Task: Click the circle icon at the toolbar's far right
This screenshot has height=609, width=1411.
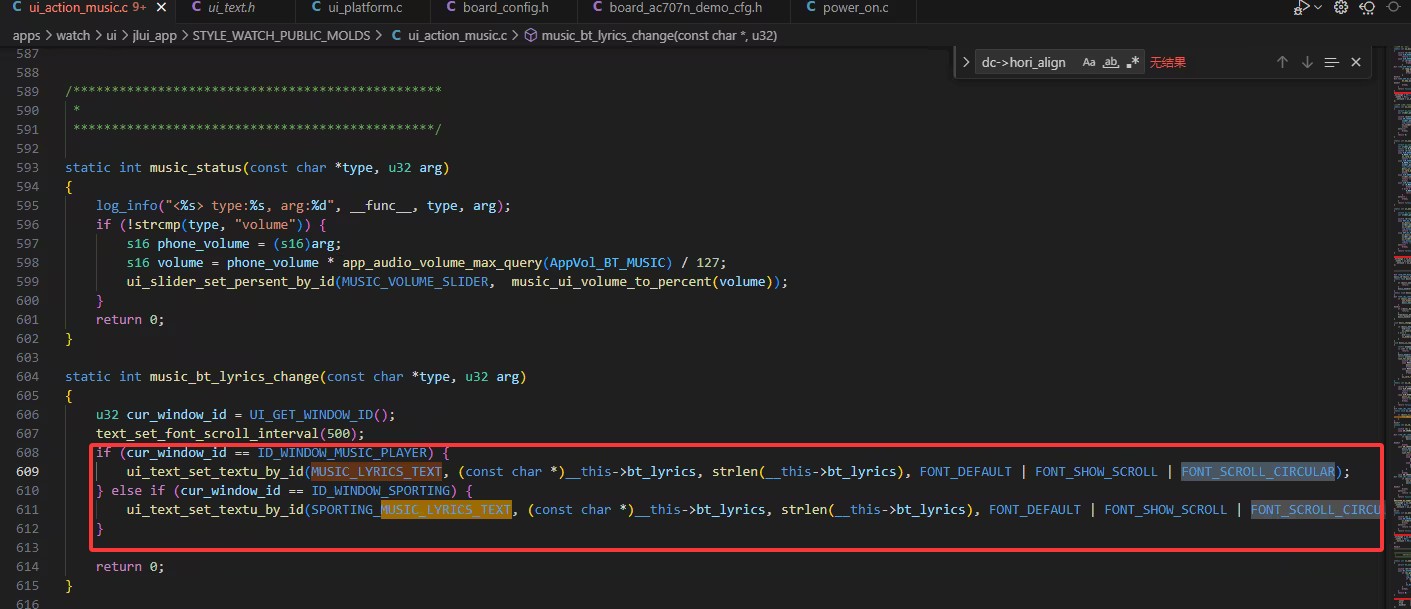Action: [x=1393, y=8]
